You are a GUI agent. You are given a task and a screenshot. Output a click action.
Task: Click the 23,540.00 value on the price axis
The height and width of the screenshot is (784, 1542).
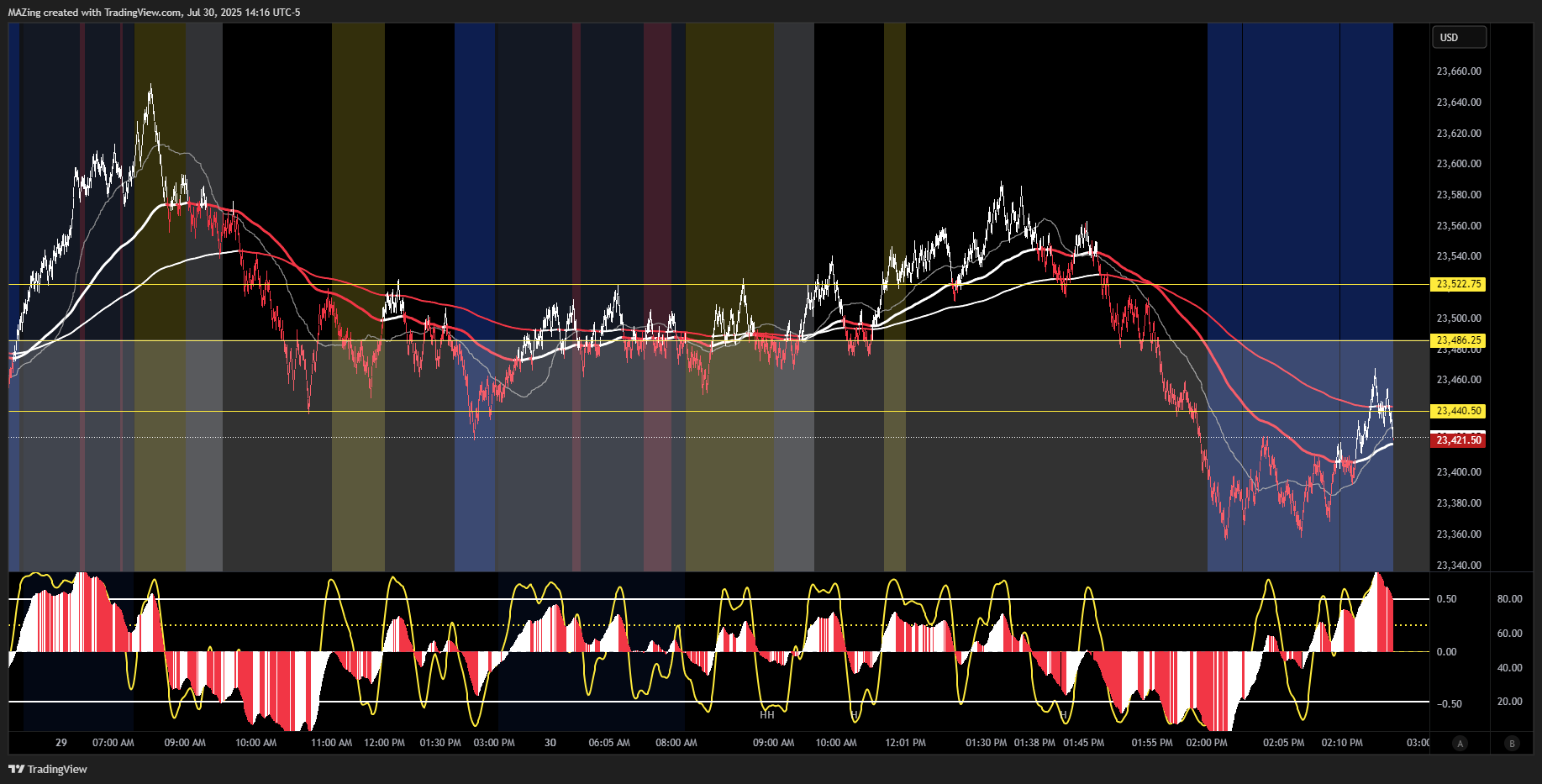[x=1459, y=256]
